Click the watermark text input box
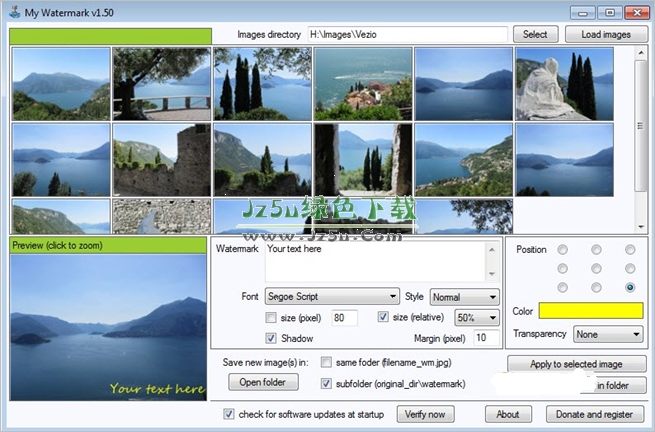Image resolution: width=655 pixels, height=432 pixels. click(376, 262)
